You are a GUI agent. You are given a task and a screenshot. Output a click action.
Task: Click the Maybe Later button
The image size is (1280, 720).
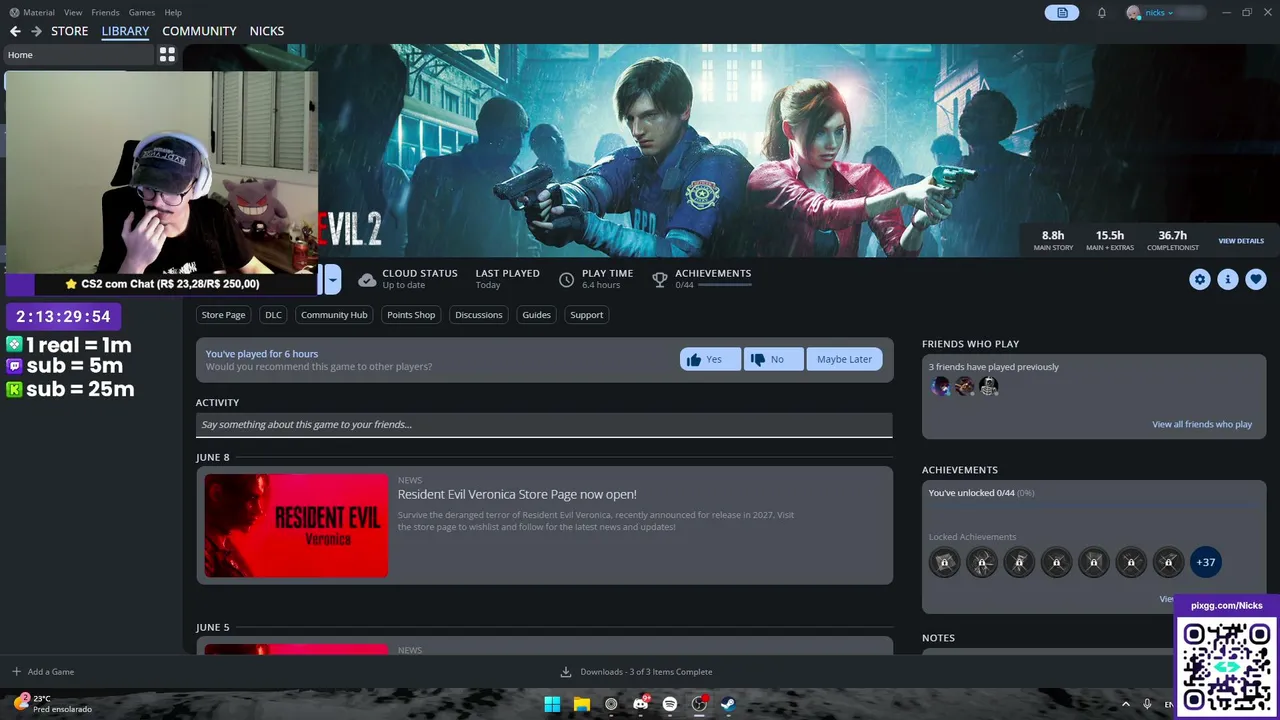tap(844, 359)
